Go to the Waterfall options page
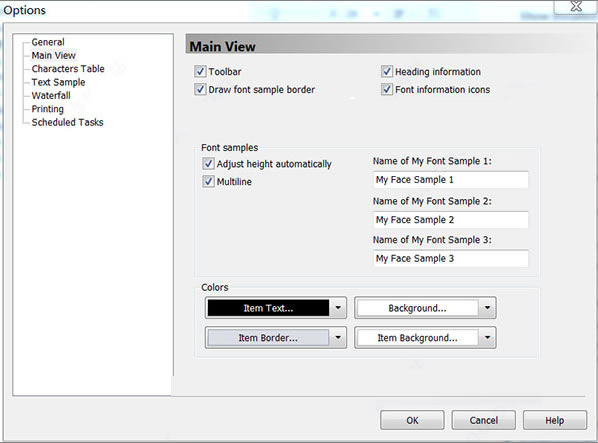This screenshot has height=443, width=598. tap(51, 95)
